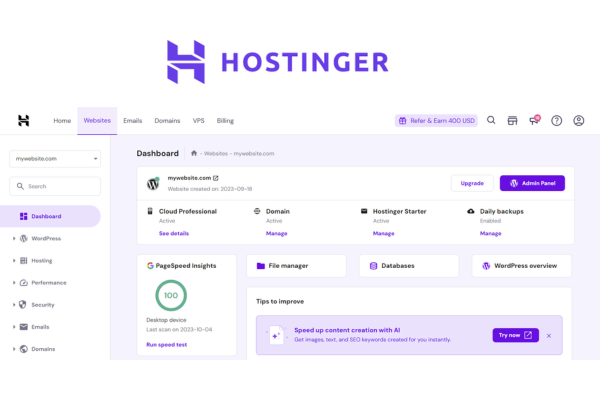Screen dimensions: 600x400
Task: Click the Daily backups cloud icon
Action: pos(471,211)
